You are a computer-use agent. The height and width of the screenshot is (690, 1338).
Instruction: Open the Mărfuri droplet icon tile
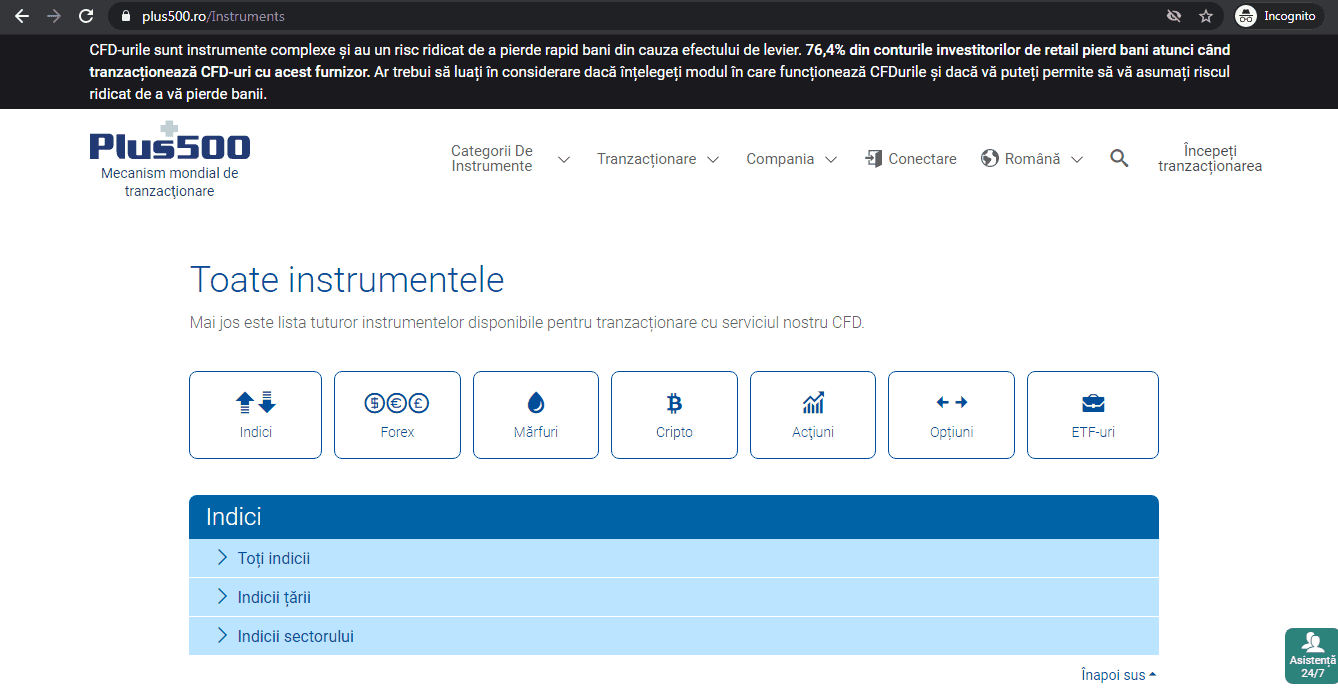pyautogui.click(x=535, y=415)
